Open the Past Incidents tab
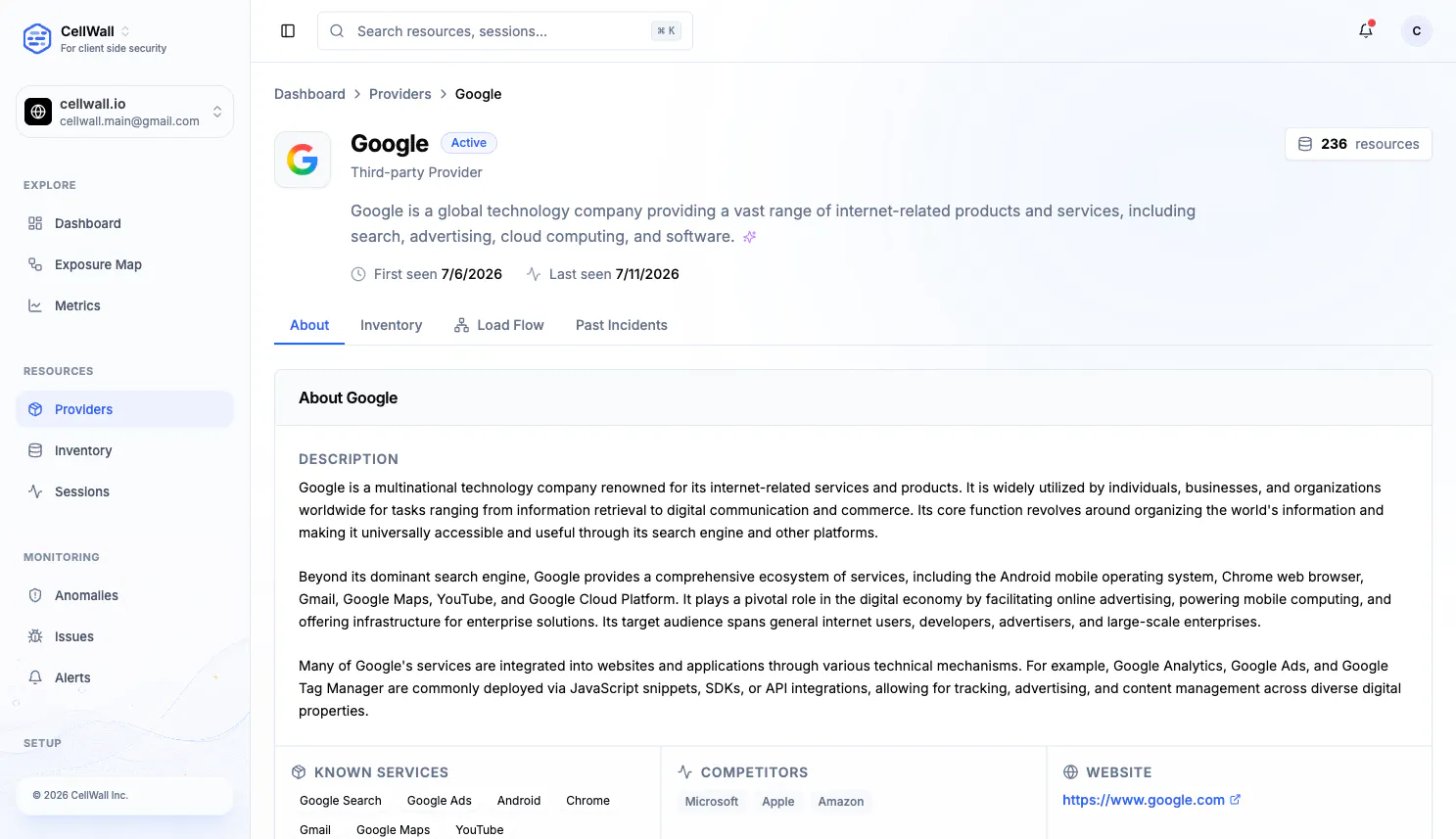 [622, 325]
